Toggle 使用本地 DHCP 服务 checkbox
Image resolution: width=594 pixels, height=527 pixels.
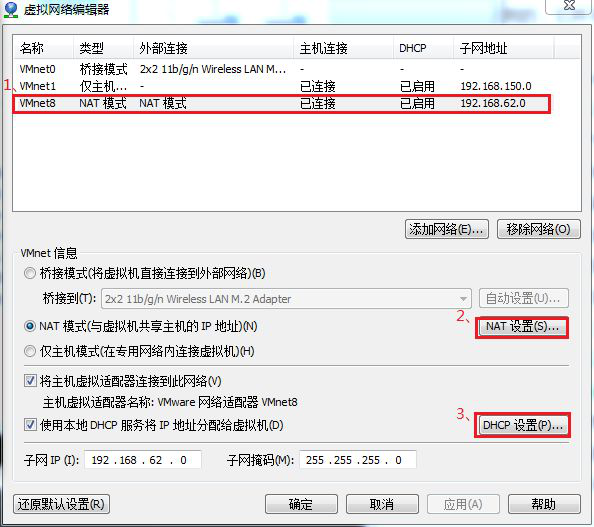(x=30, y=424)
